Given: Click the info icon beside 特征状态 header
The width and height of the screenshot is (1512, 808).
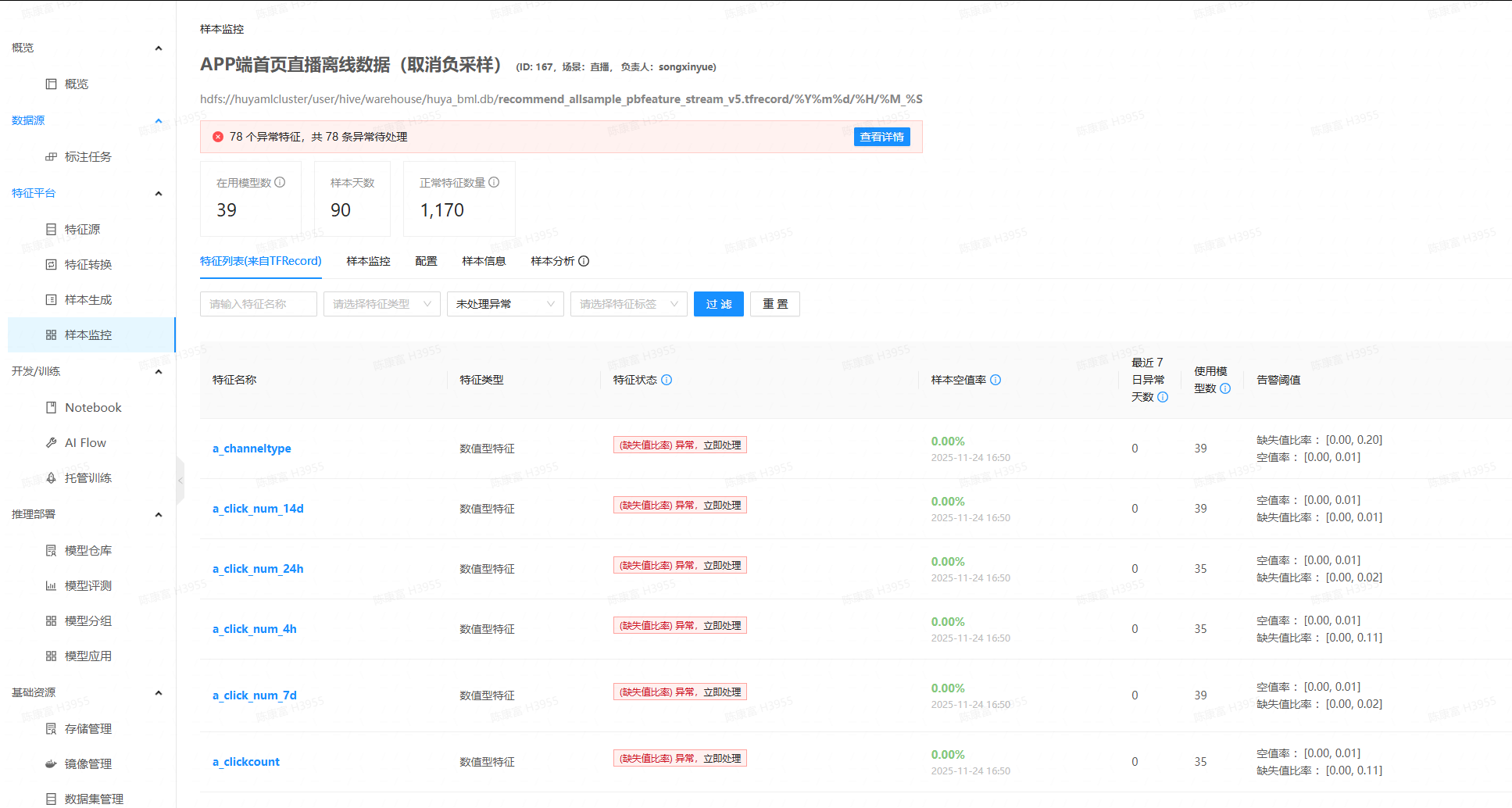Looking at the screenshot, I should (667, 380).
